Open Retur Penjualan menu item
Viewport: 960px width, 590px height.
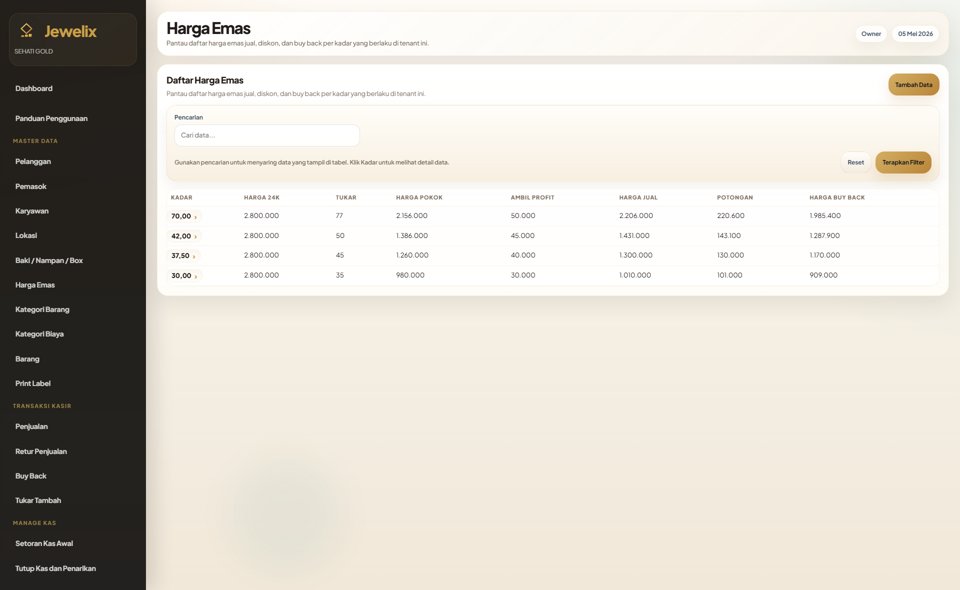(41, 451)
